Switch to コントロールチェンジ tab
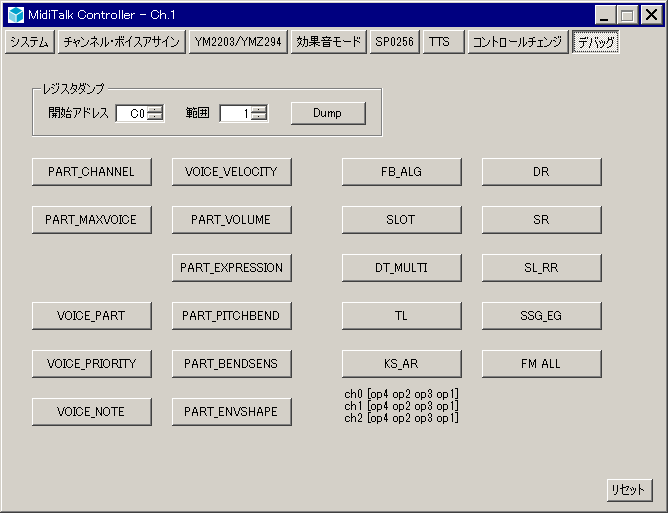The height and width of the screenshot is (513, 668). click(x=518, y=42)
